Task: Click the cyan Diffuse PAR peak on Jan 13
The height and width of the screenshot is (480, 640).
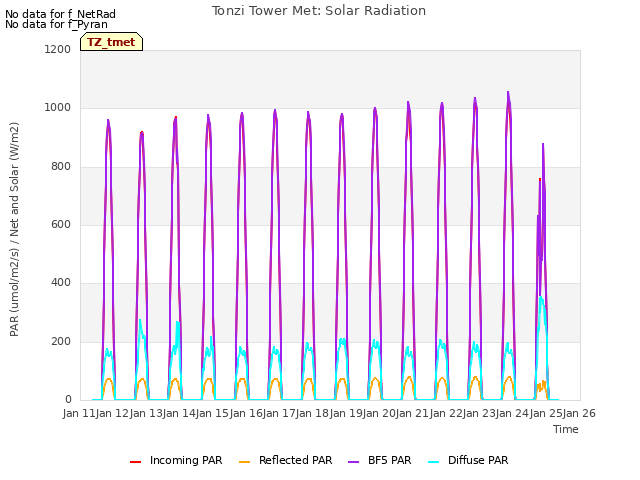Action: [x=140, y=320]
